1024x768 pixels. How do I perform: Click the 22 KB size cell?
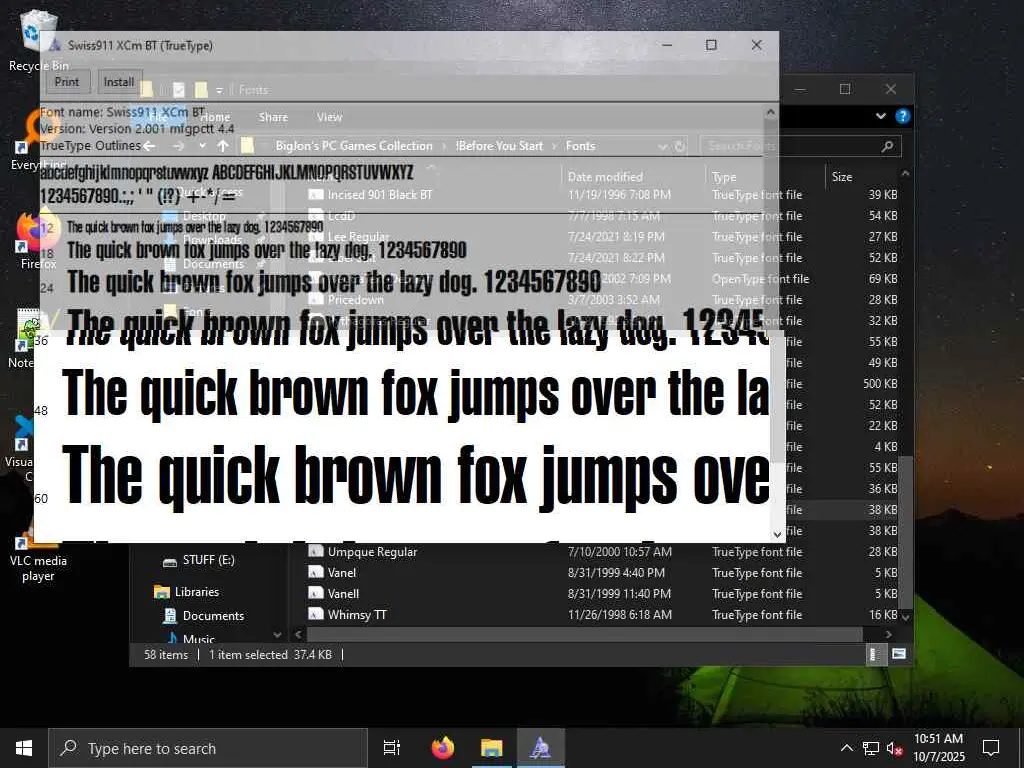[883, 426]
